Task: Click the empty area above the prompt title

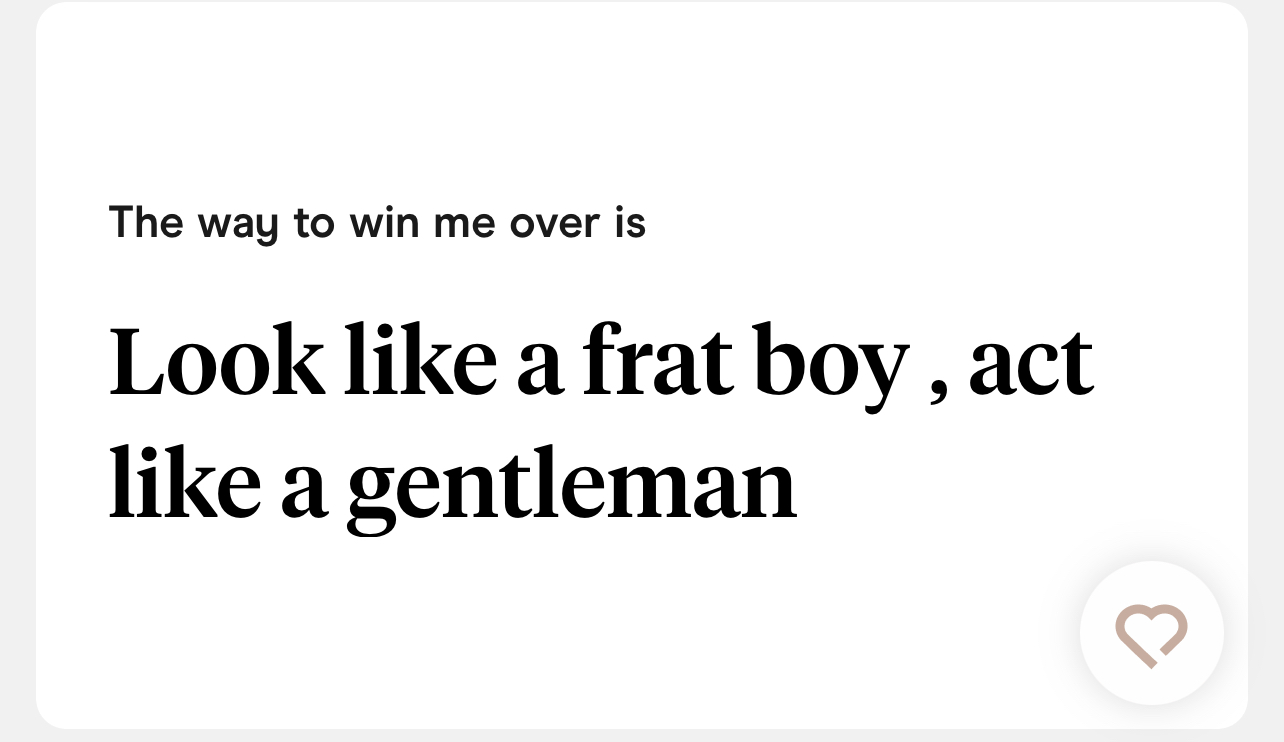Action: coord(640,100)
